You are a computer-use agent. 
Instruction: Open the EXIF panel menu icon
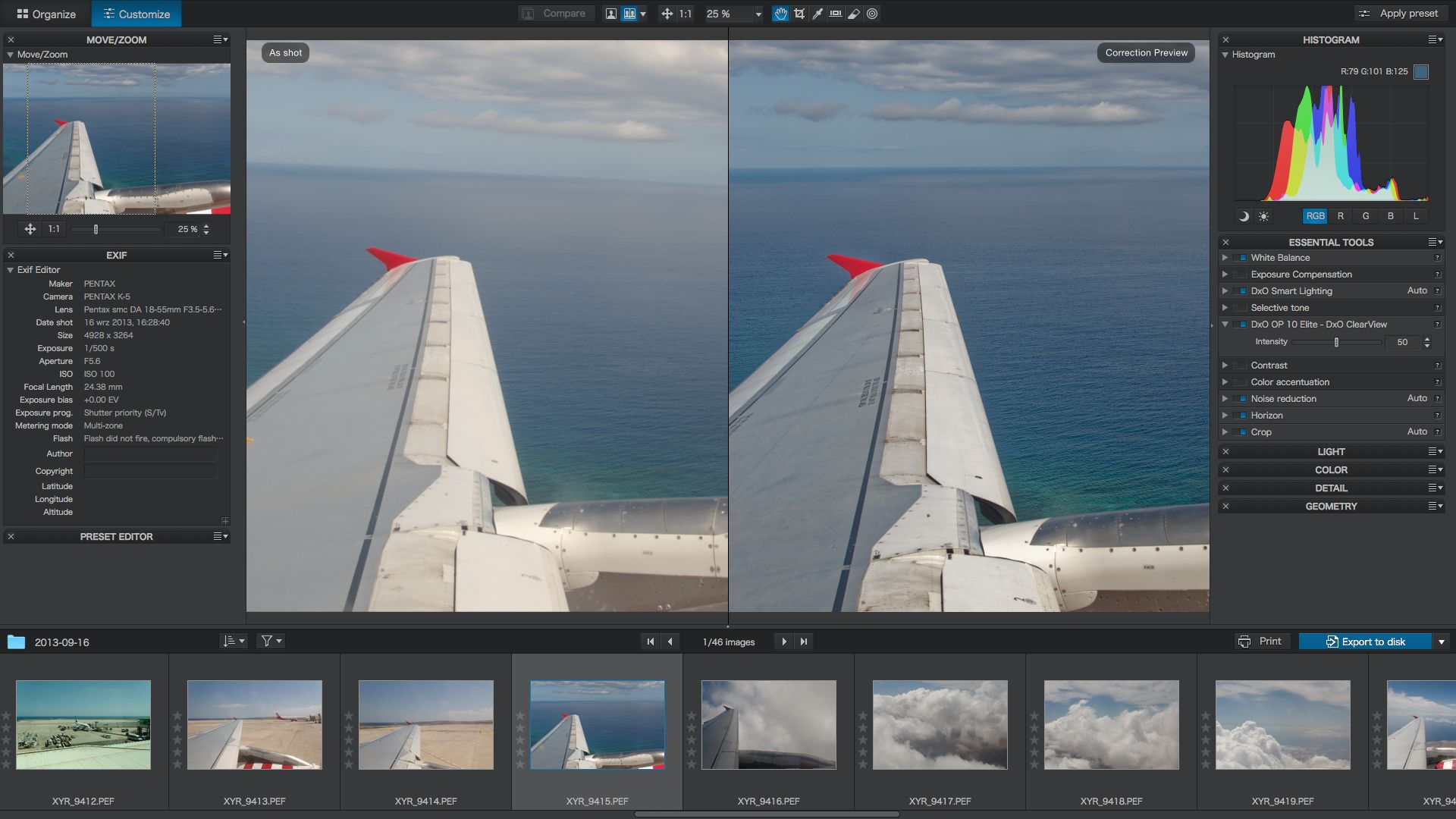pos(220,255)
